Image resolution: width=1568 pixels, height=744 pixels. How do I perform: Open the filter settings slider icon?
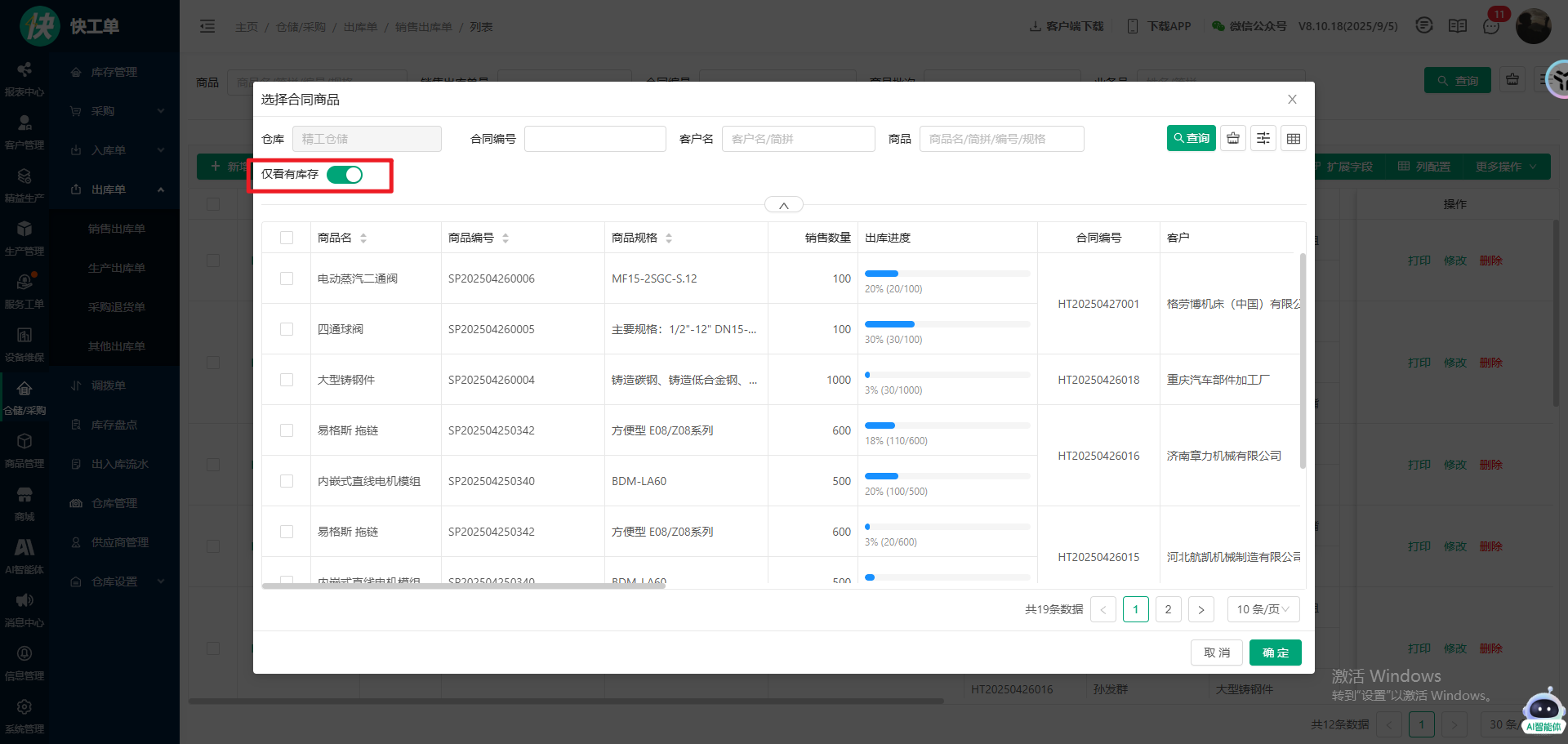click(x=1263, y=139)
